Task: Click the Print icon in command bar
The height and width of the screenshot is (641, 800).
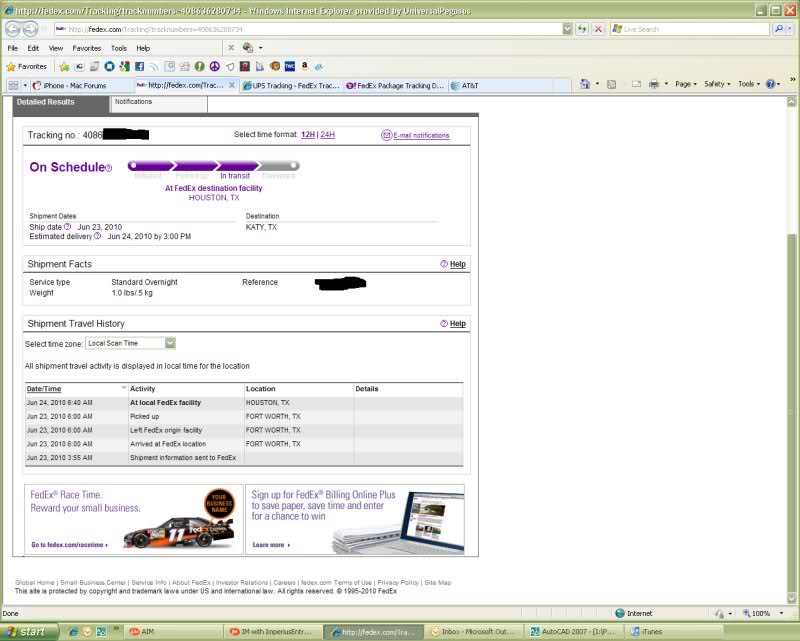Action: 654,84
